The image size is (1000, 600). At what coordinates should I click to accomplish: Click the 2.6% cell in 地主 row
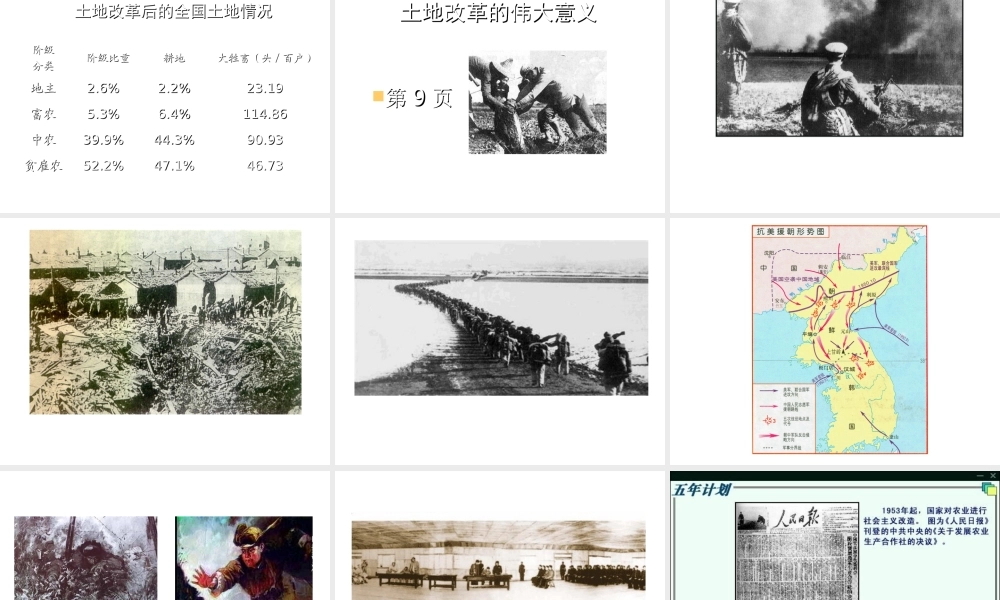point(103,88)
